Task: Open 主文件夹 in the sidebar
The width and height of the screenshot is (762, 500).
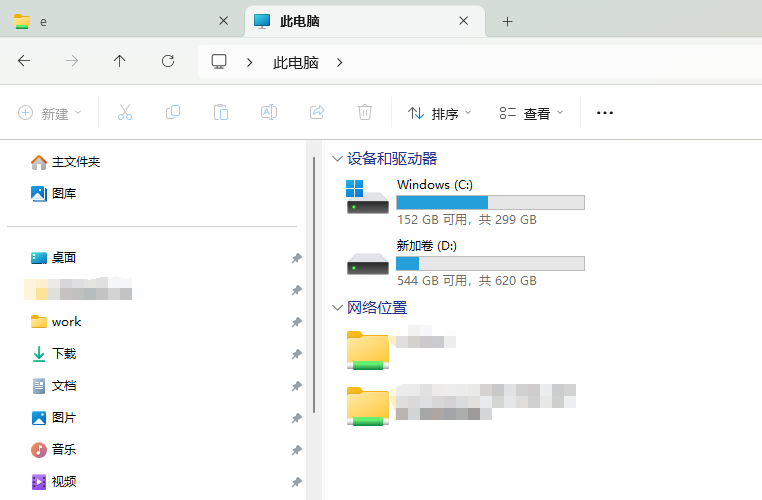Action: point(66,162)
